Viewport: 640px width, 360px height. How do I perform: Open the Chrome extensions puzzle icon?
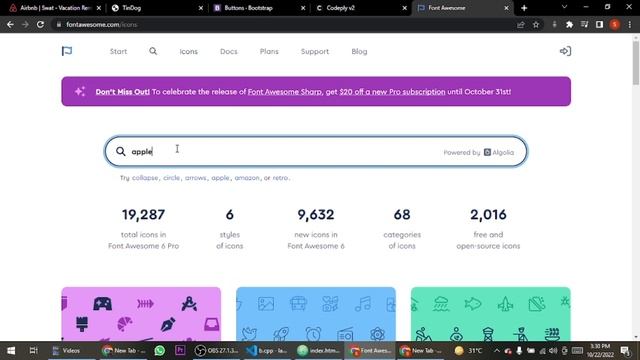[x=569, y=25]
